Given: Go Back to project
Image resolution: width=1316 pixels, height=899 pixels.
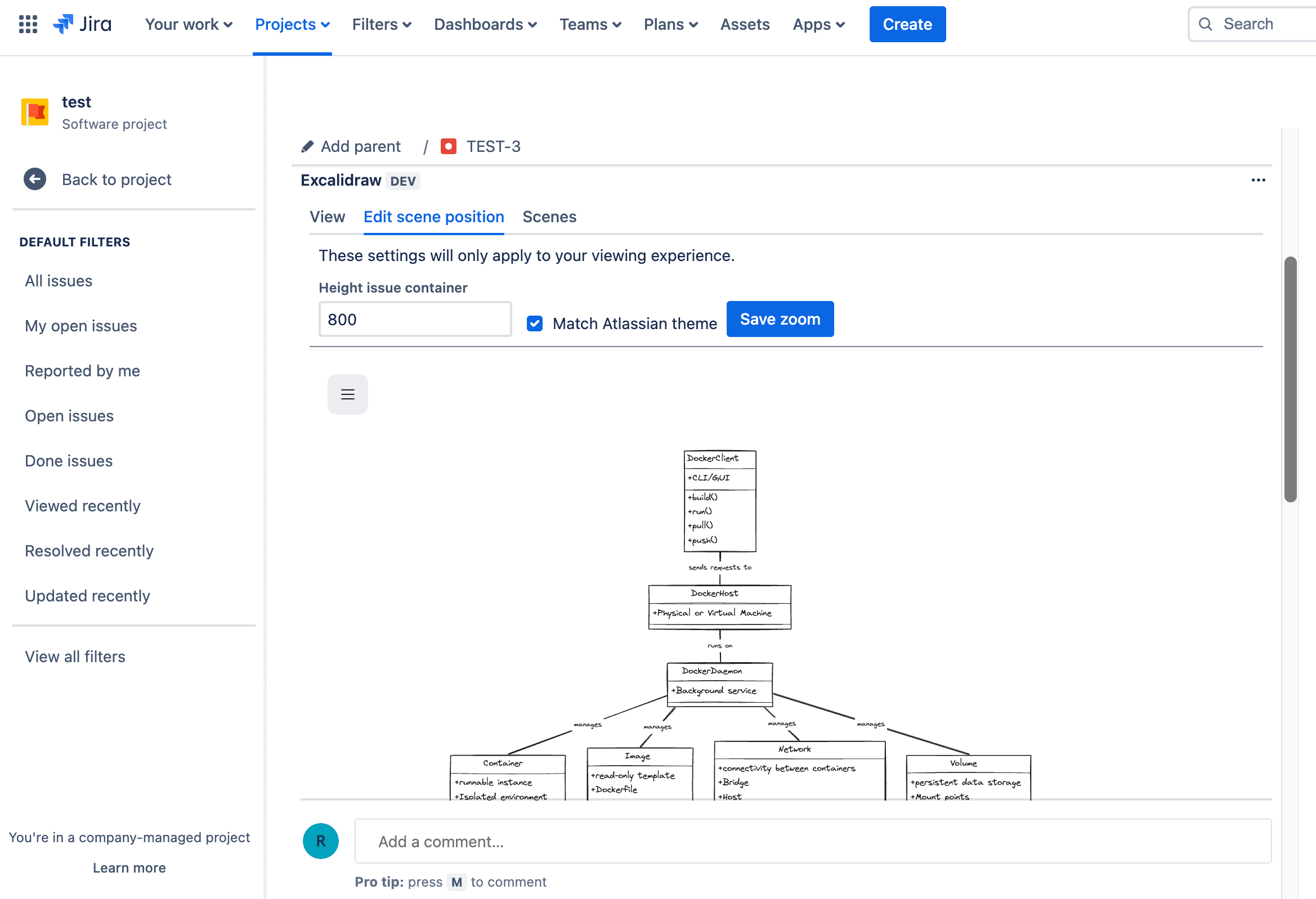Looking at the screenshot, I should click(116, 179).
